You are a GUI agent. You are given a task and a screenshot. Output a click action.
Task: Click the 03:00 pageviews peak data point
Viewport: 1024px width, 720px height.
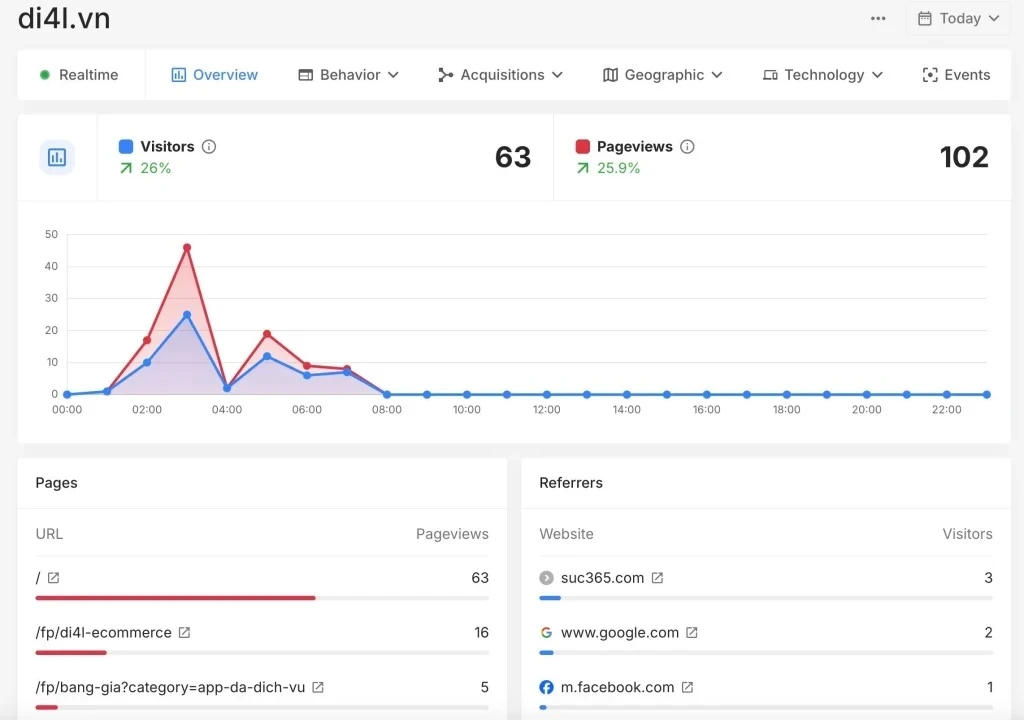[187, 248]
